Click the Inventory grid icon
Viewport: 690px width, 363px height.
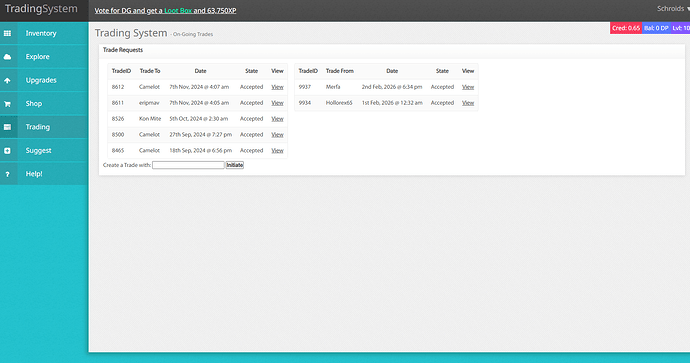coord(7,33)
